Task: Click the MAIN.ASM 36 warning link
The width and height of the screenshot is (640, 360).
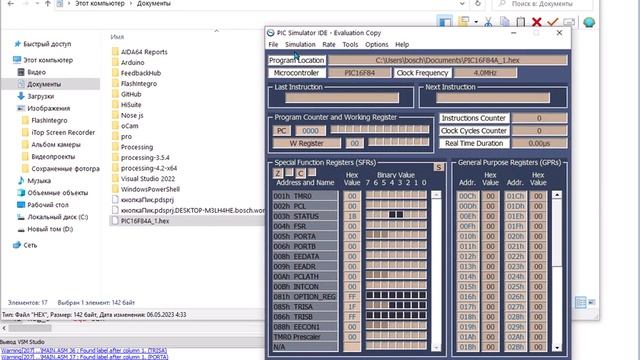Action: coord(84,351)
